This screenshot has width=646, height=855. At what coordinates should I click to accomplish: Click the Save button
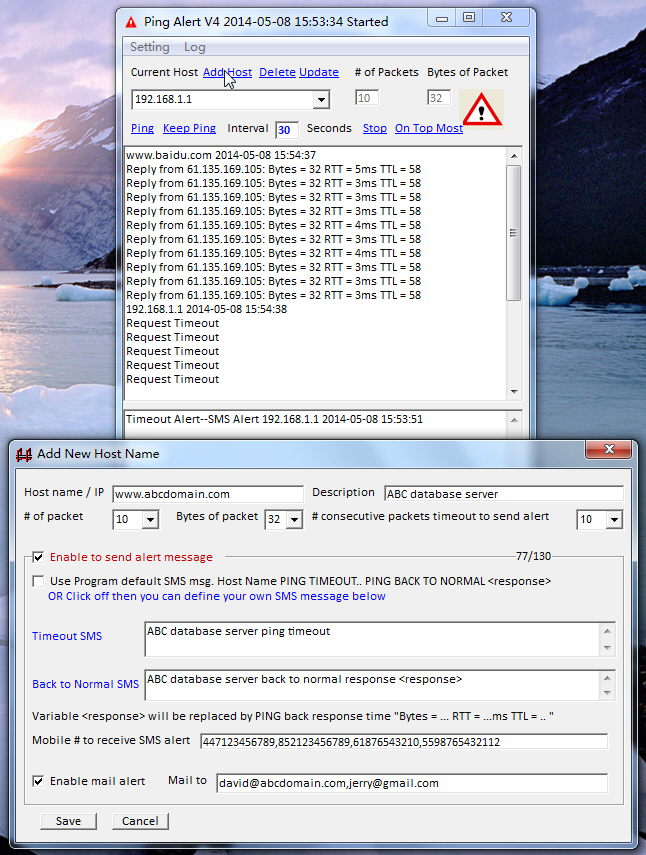pos(68,821)
